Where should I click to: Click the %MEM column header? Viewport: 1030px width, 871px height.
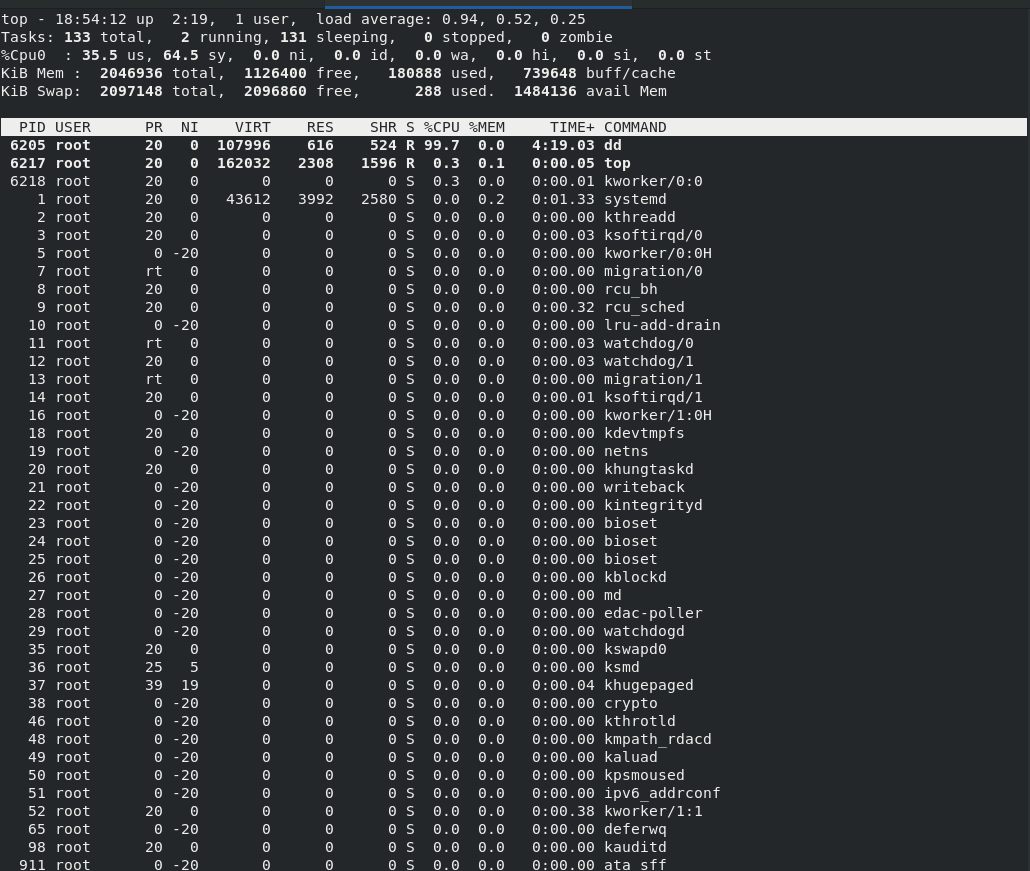point(487,127)
